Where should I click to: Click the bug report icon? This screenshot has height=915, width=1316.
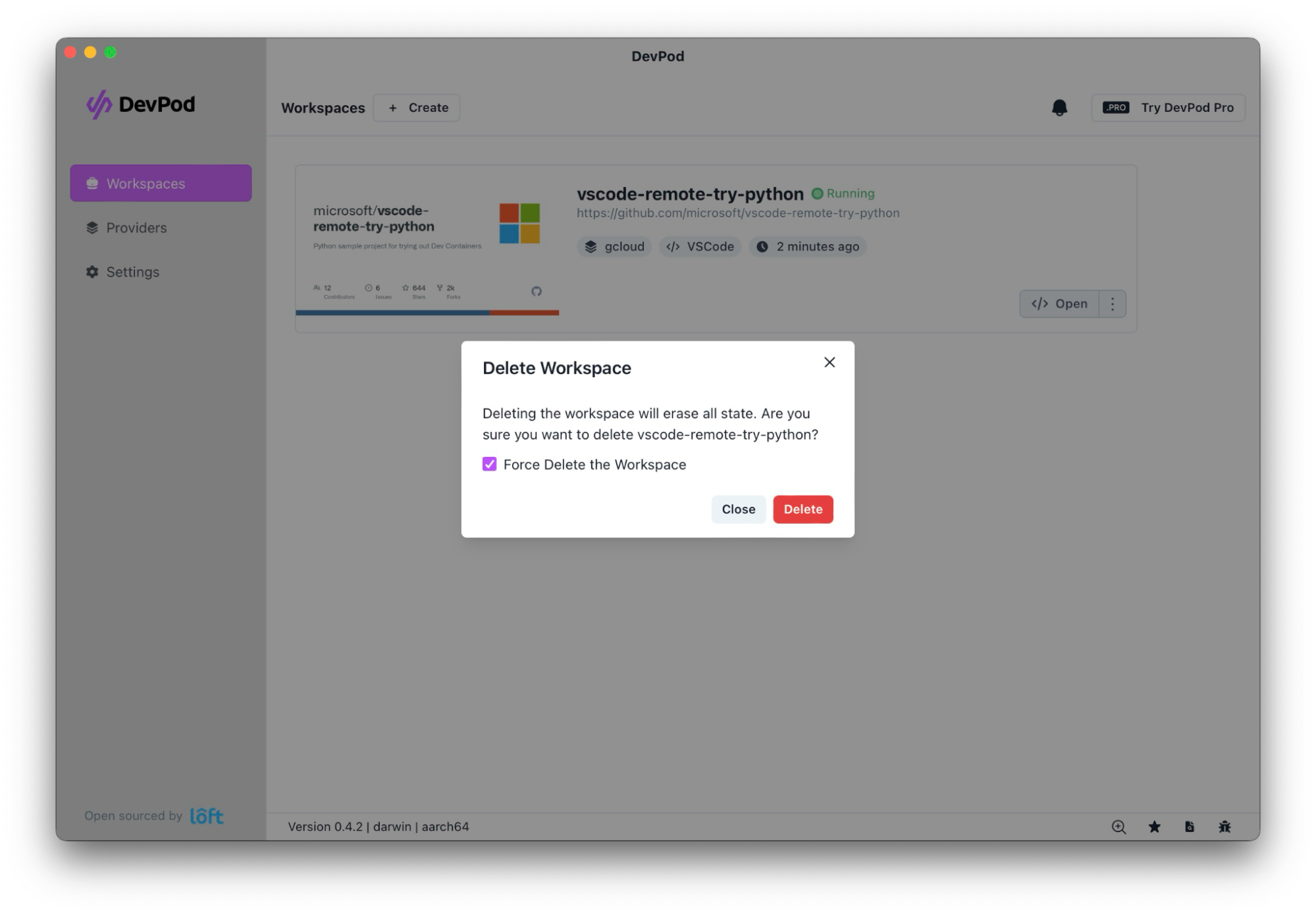coord(1224,827)
